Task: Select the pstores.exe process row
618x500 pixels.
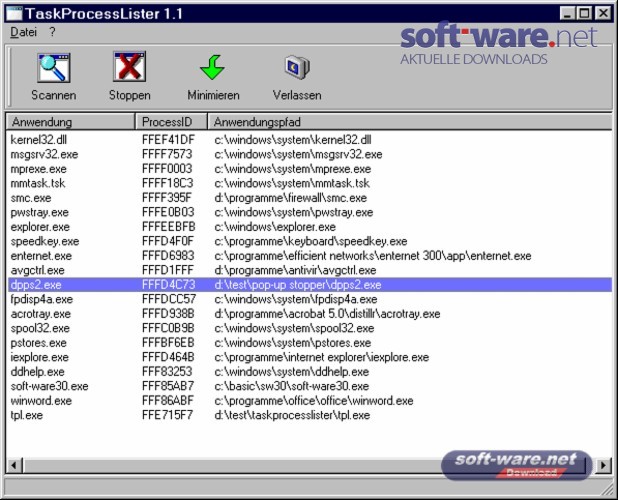Action: pos(310,343)
